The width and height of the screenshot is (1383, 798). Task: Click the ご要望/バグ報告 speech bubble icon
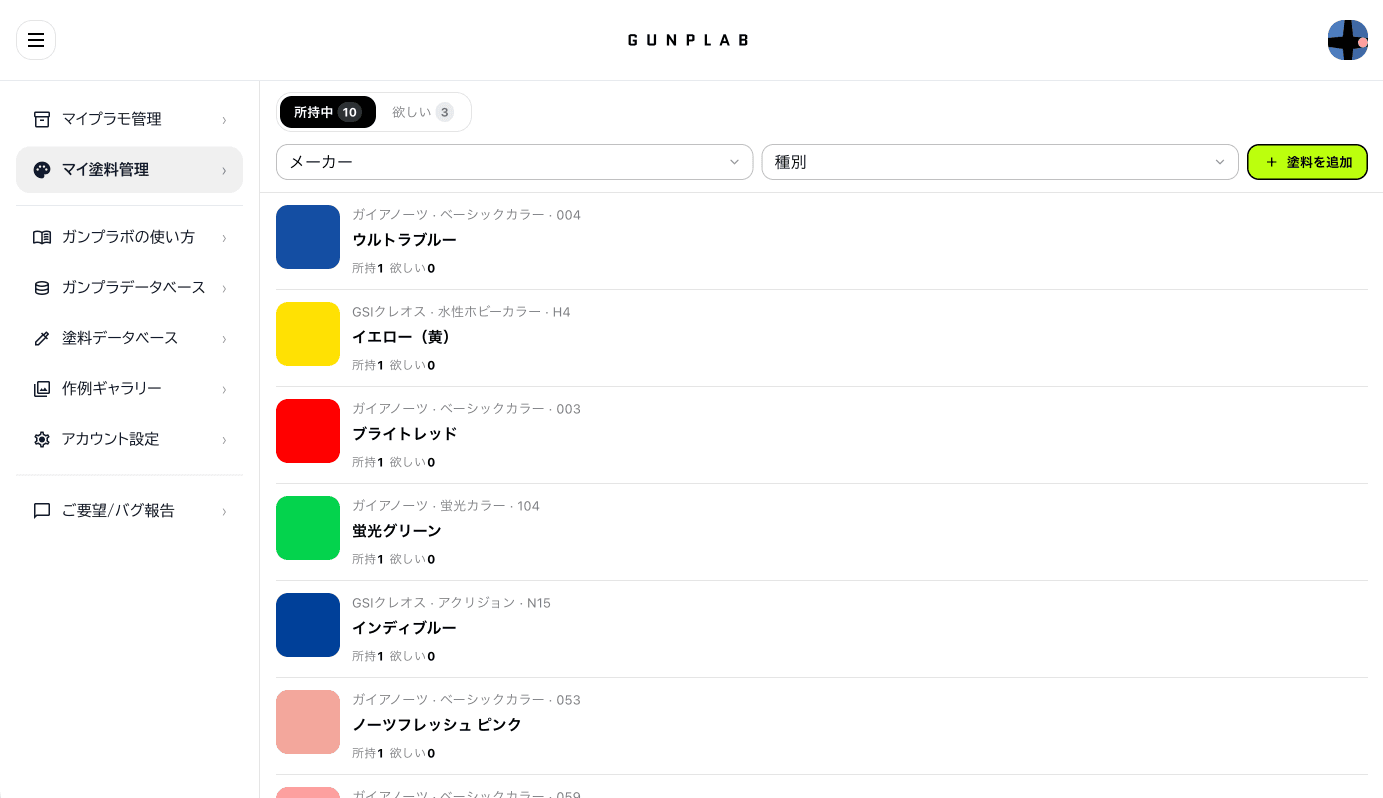tap(42, 511)
